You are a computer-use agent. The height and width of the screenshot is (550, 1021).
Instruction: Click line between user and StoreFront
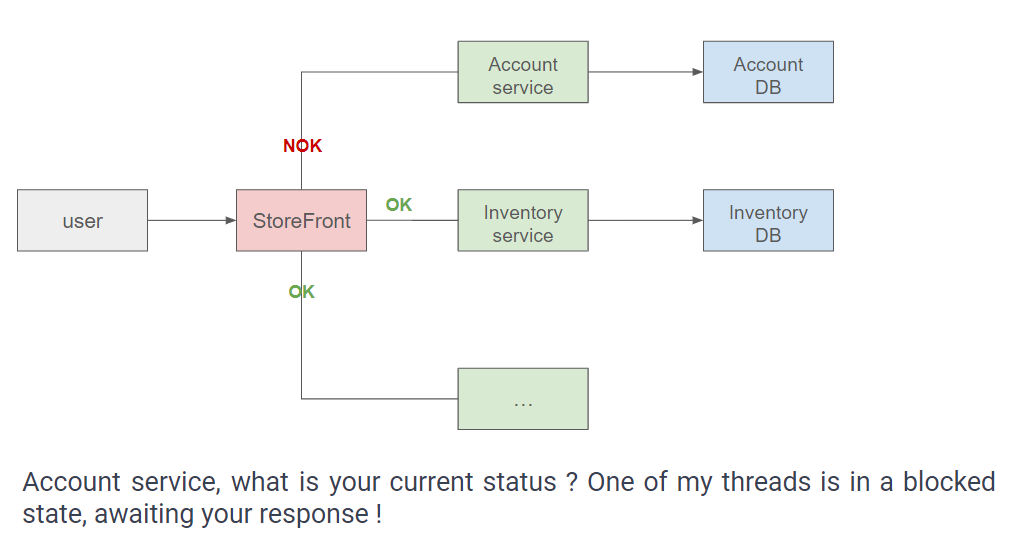point(187,221)
